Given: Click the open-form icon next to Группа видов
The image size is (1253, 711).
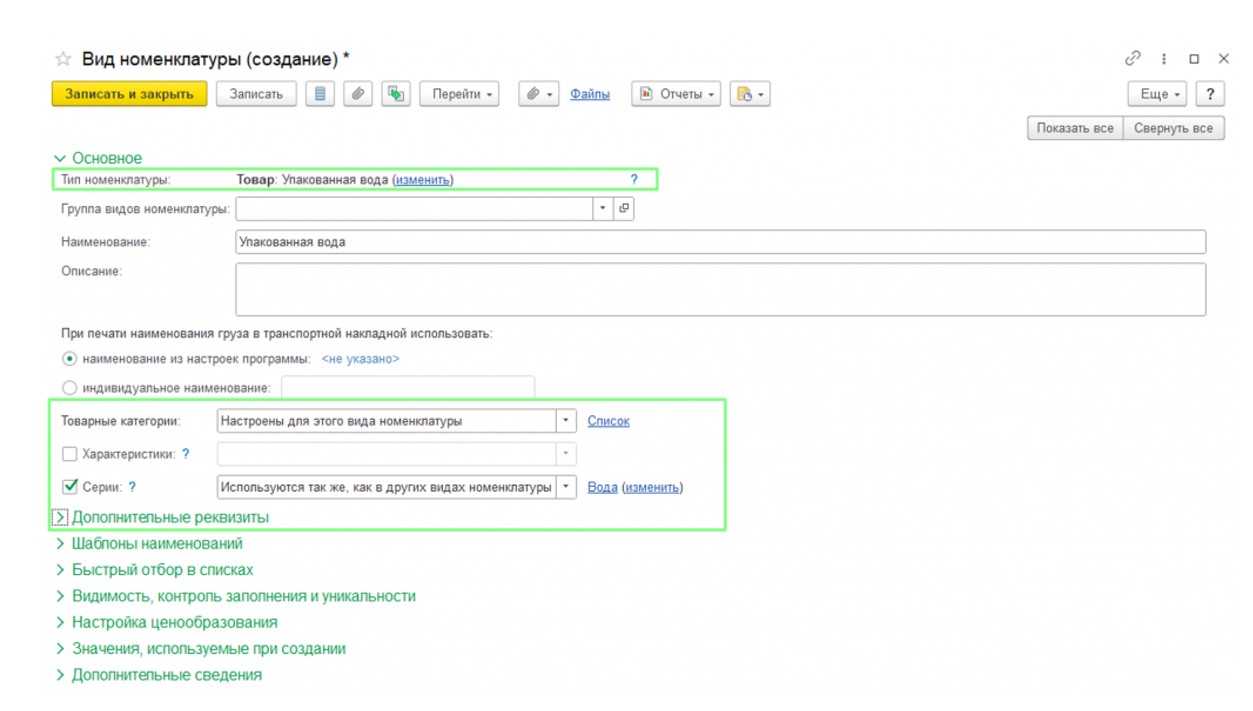Looking at the screenshot, I should click(624, 209).
